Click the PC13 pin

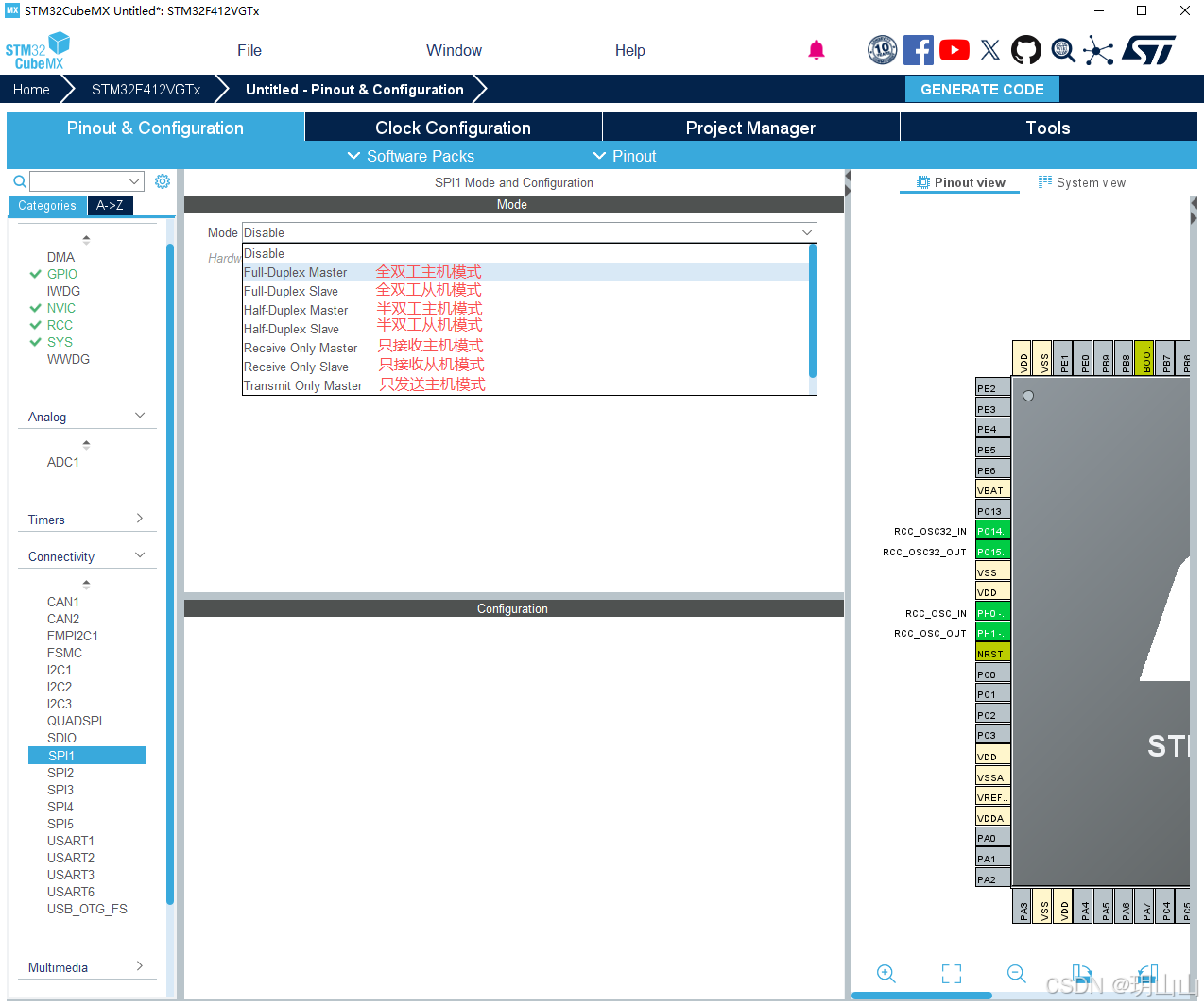[x=992, y=511]
